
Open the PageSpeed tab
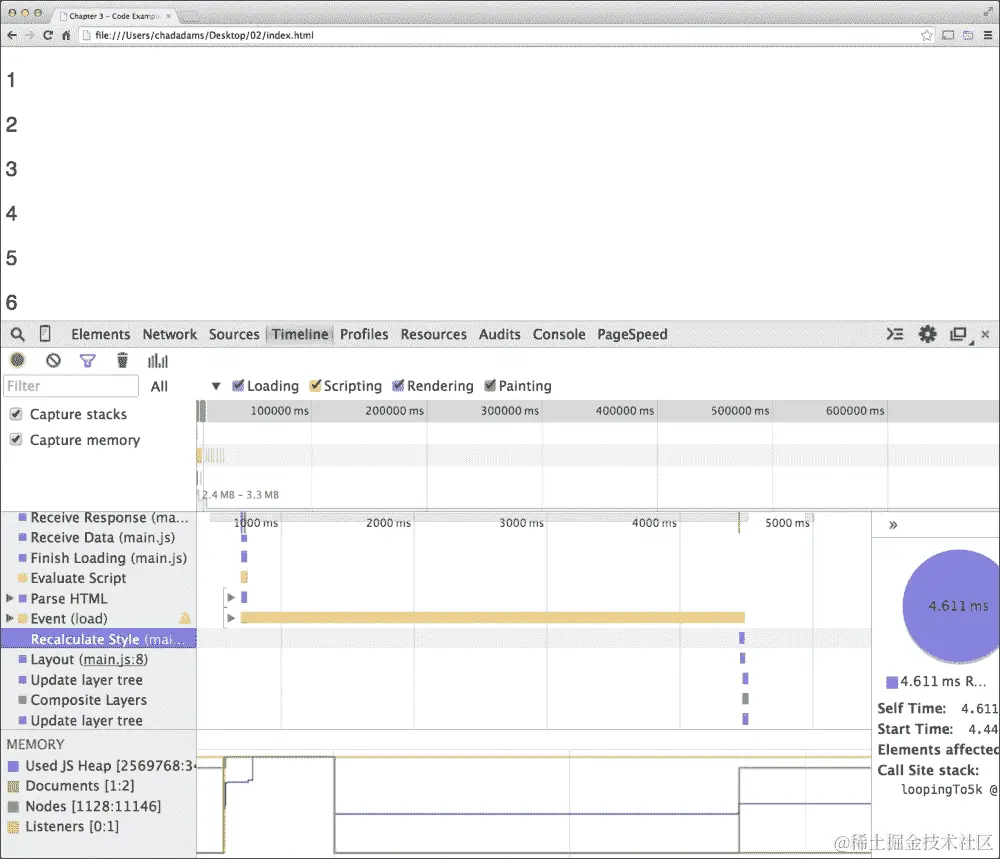tap(632, 334)
